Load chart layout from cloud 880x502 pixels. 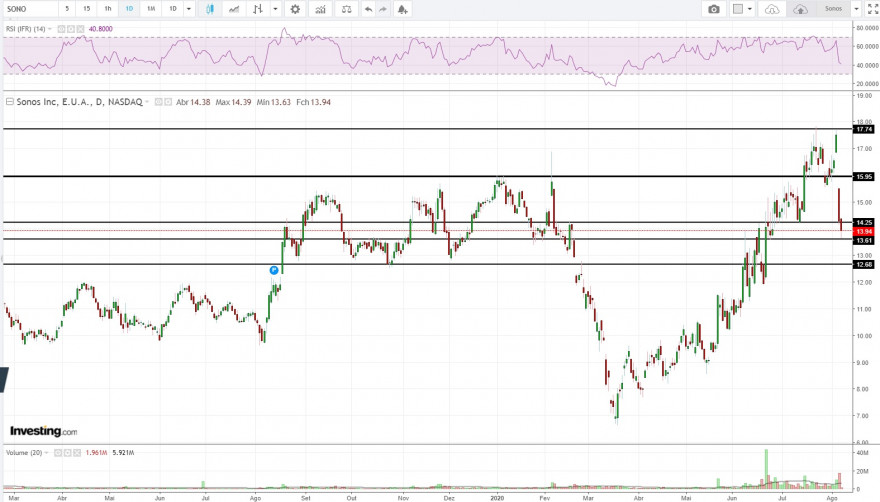pyautogui.click(x=772, y=9)
